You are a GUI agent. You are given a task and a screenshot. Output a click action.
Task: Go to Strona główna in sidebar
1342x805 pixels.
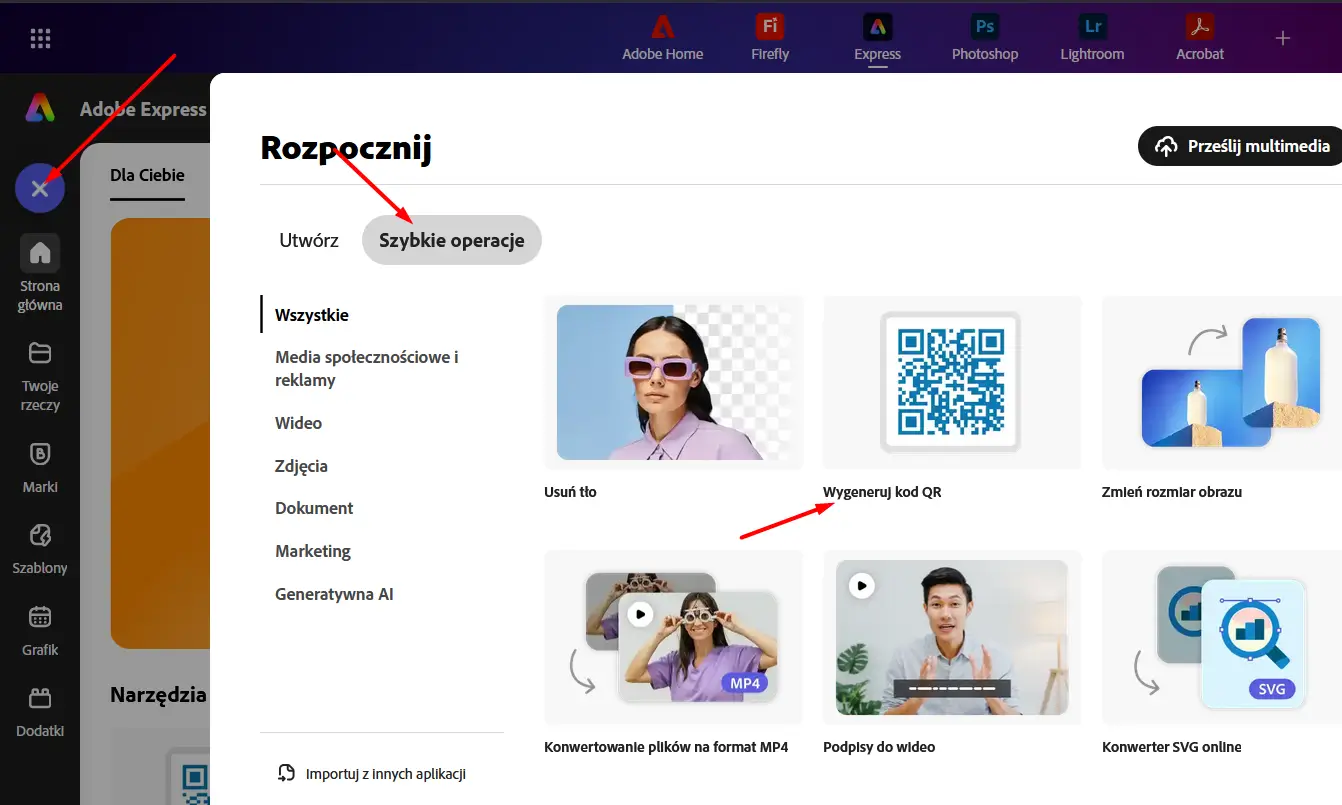(x=40, y=273)
